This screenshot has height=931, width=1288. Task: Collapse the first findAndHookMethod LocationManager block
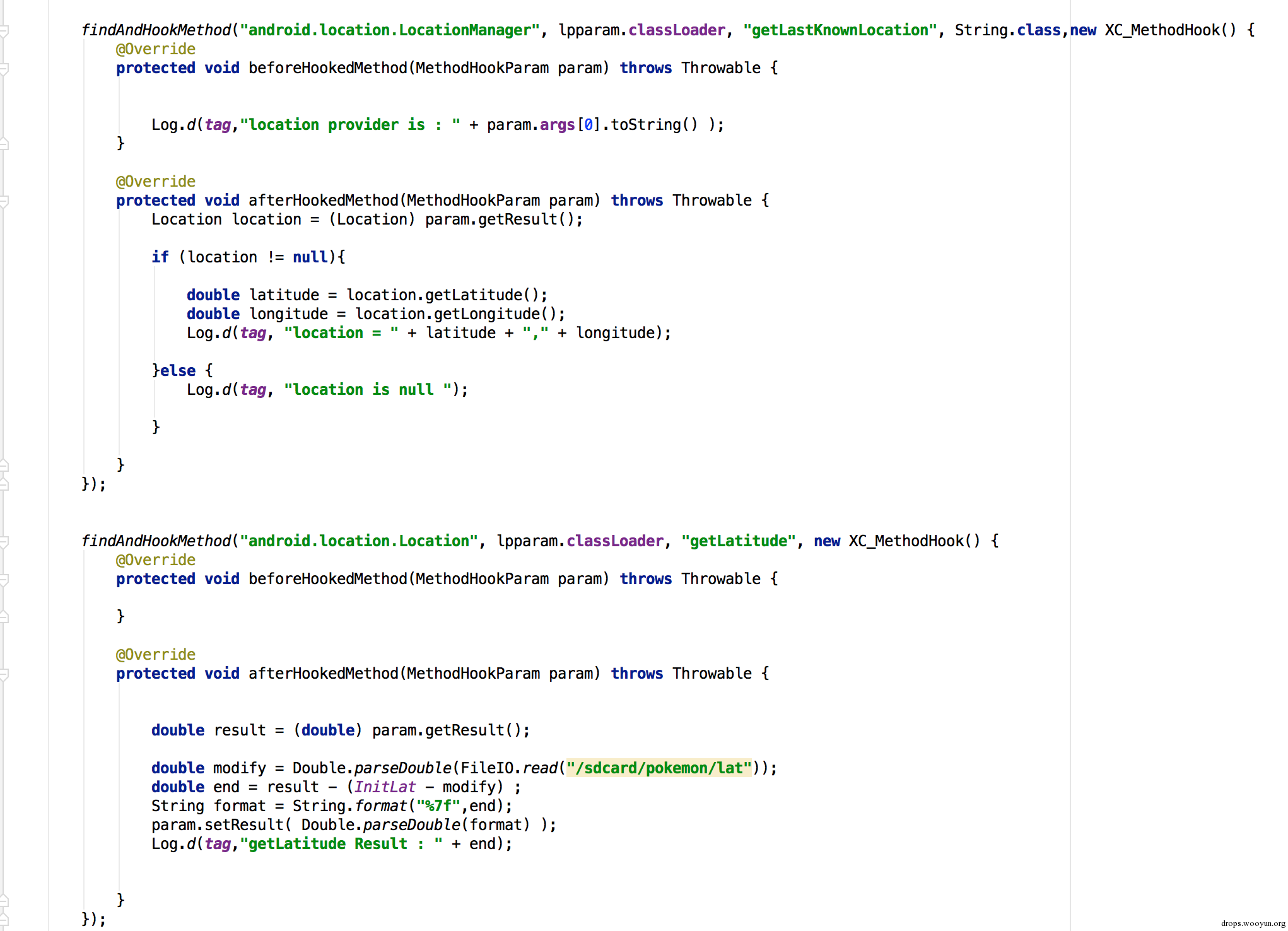(3, 30)
